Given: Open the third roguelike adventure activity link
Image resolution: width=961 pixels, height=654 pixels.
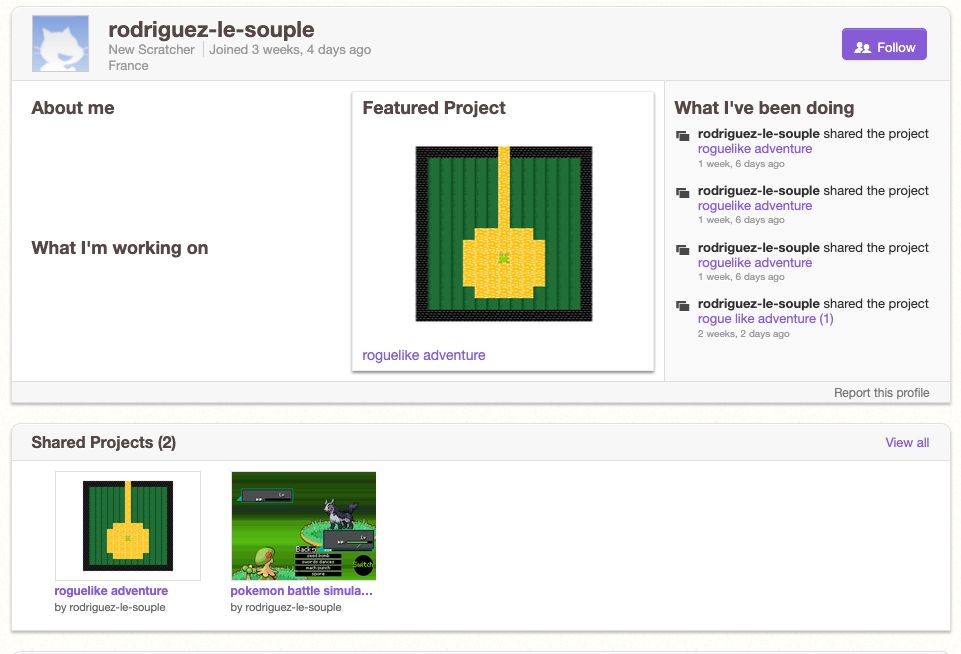Looking at the screenshot, I should pyautogui.click(x=754, y=263).
